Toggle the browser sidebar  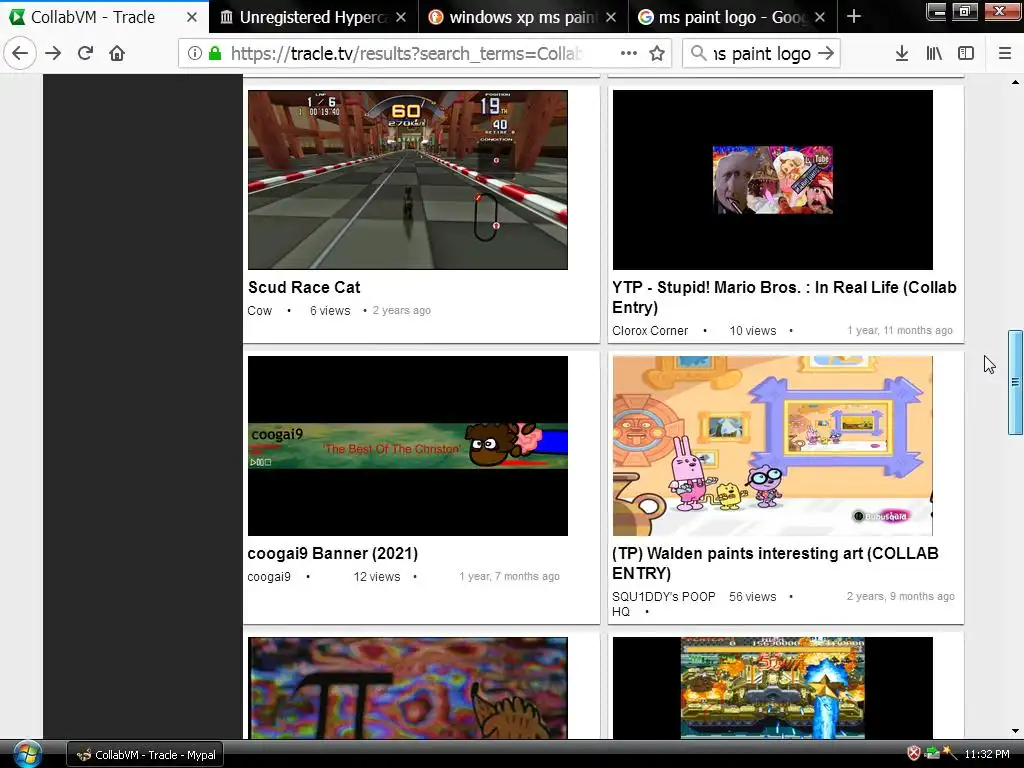coord(966,54)
